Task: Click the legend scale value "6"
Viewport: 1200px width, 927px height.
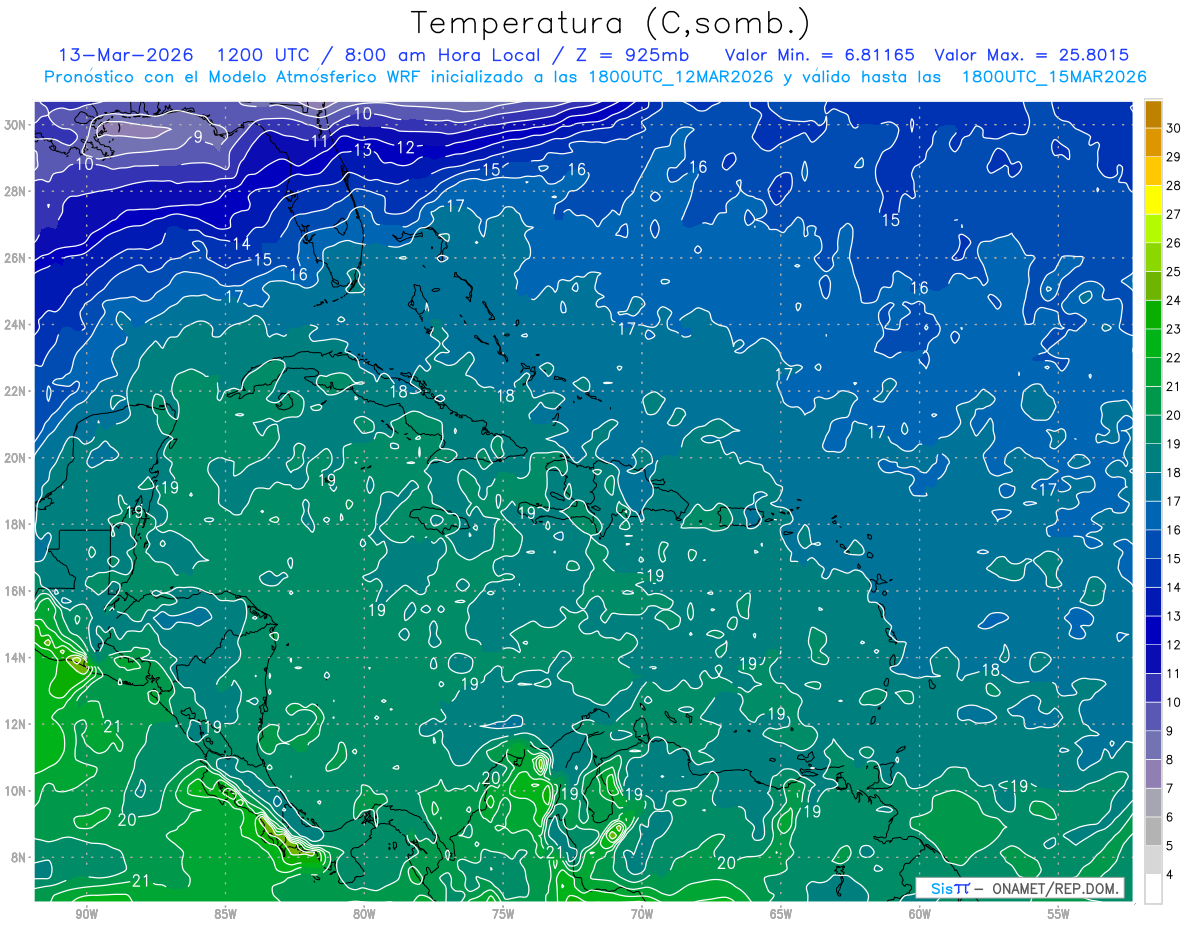Action: tap(1171, 818)
